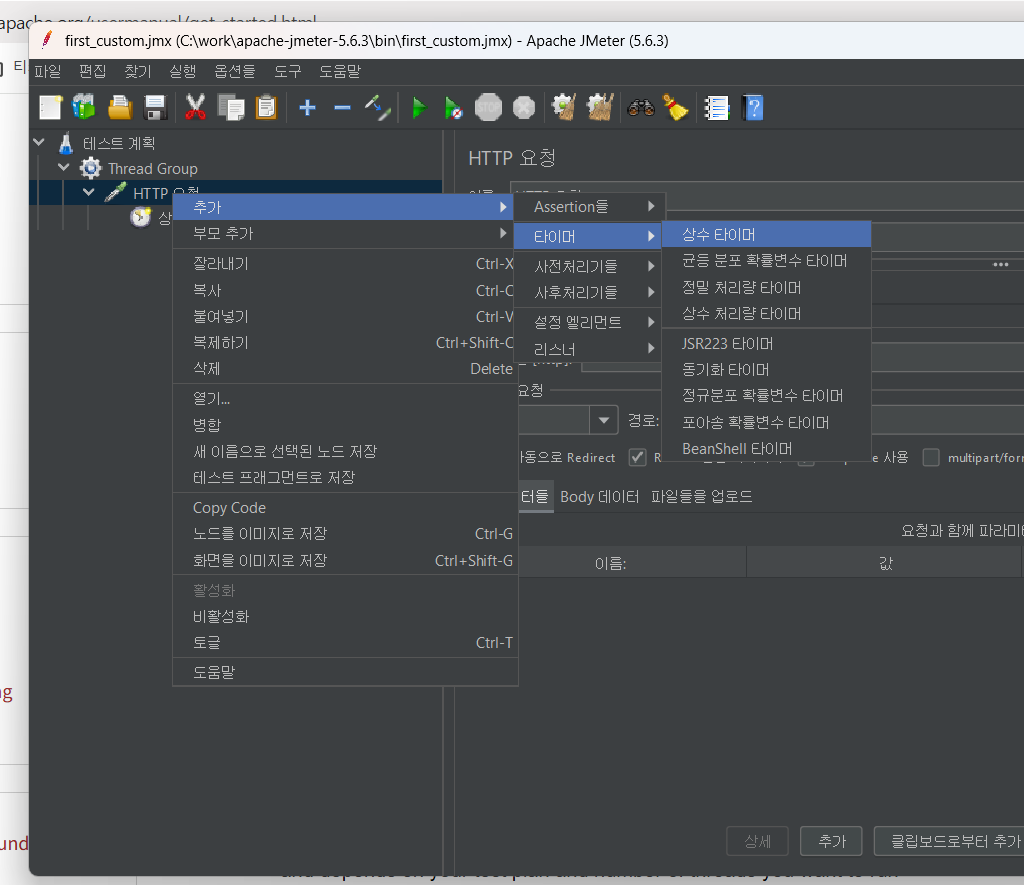Open the 파일 menu in menu bar
Screen dimensions: 1024x885
[x=48, y=71]
